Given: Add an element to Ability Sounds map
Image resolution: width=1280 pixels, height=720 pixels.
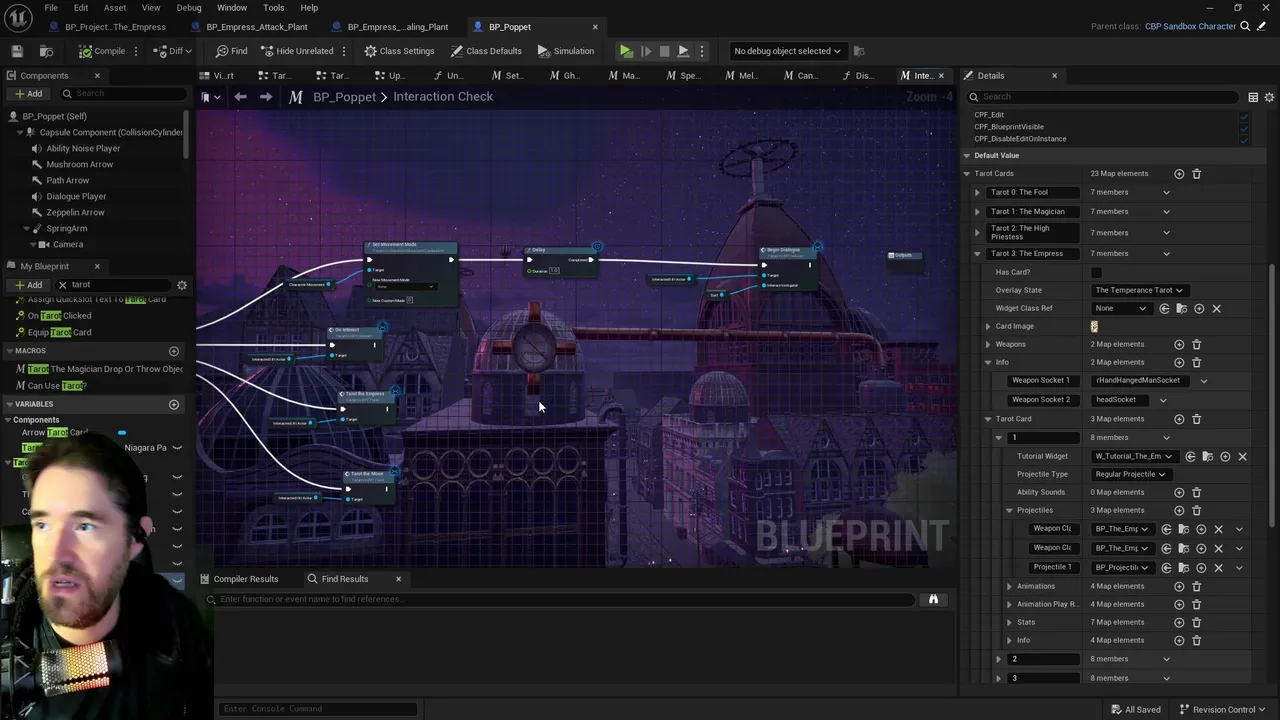Looking at the screenshot, I should point(1179,492).
